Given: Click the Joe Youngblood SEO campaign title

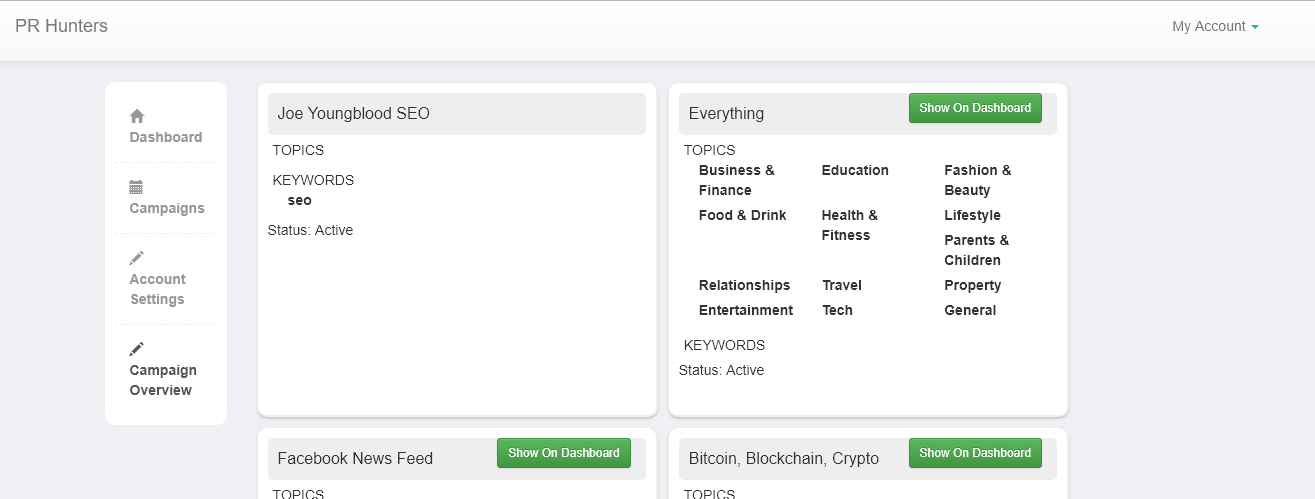Looking at the screenshot, I should pos(354,114).
